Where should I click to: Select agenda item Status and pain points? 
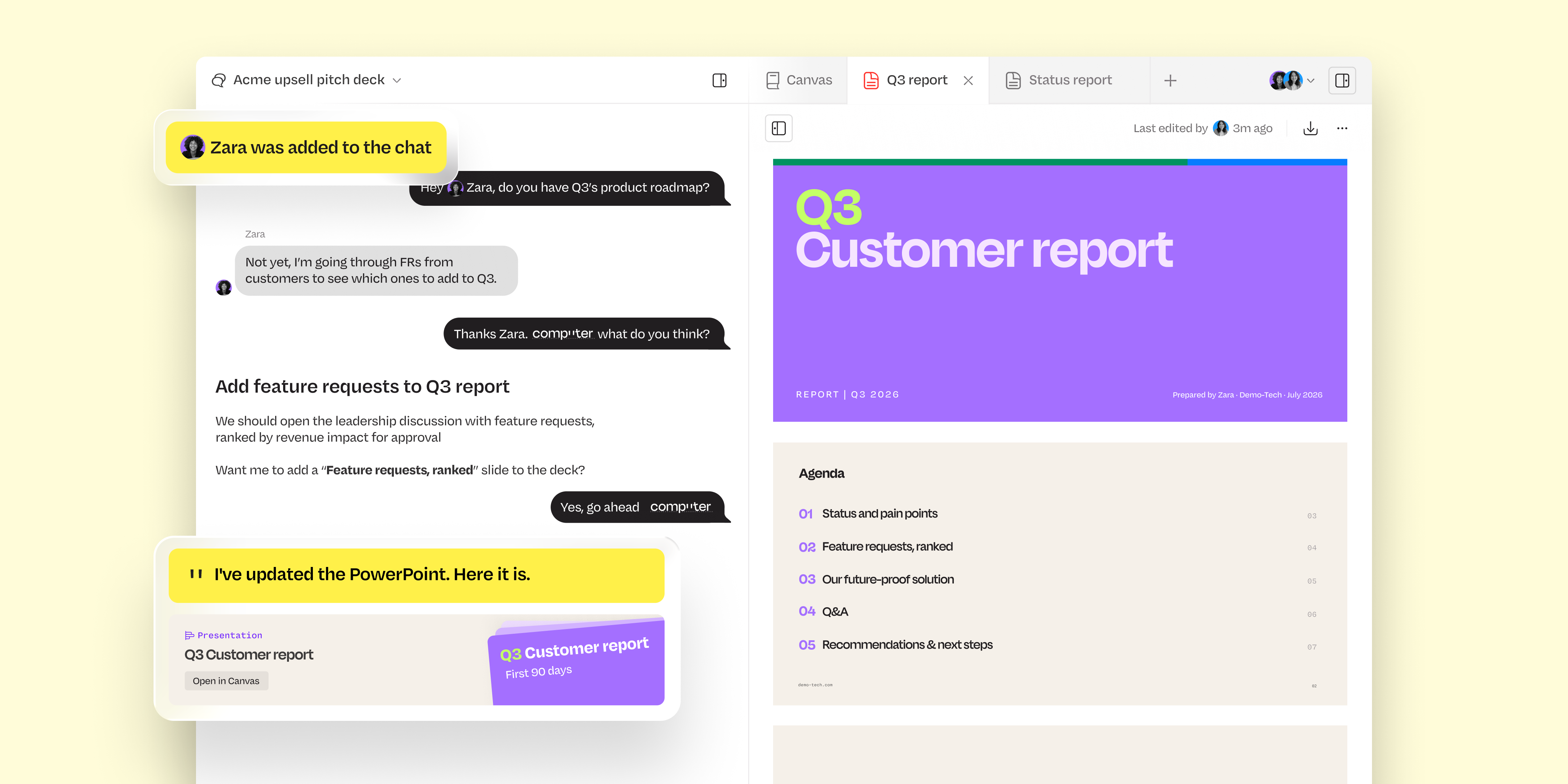(x=879, y=514)
